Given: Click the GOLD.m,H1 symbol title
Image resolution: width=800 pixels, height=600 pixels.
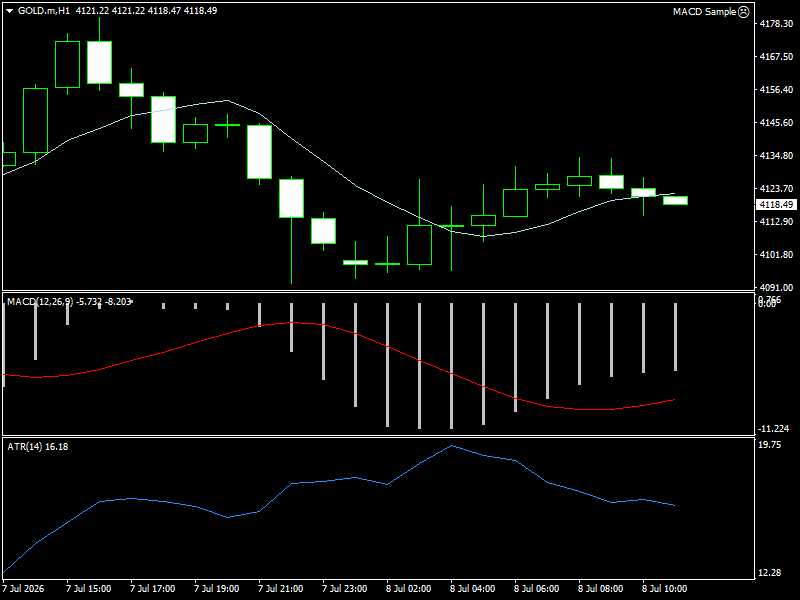Looking at the screenshot, I should (44, 11).
